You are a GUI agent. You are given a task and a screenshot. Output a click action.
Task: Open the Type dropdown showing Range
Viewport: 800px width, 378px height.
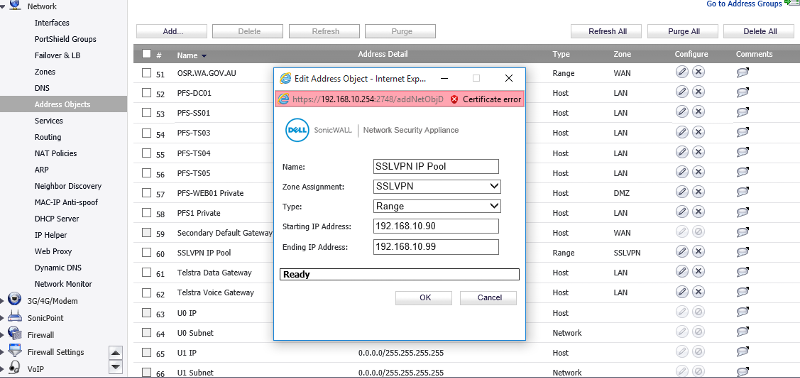437,206
